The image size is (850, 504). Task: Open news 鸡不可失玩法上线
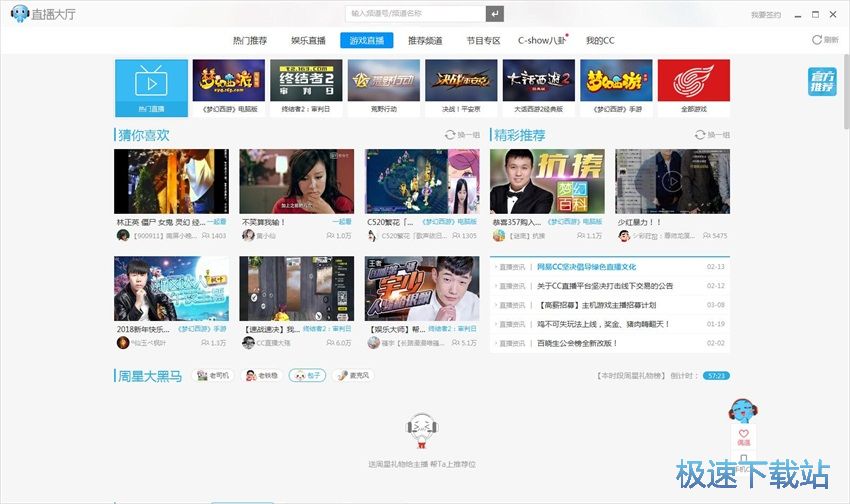pyautogui.click(x=603, y=324)
